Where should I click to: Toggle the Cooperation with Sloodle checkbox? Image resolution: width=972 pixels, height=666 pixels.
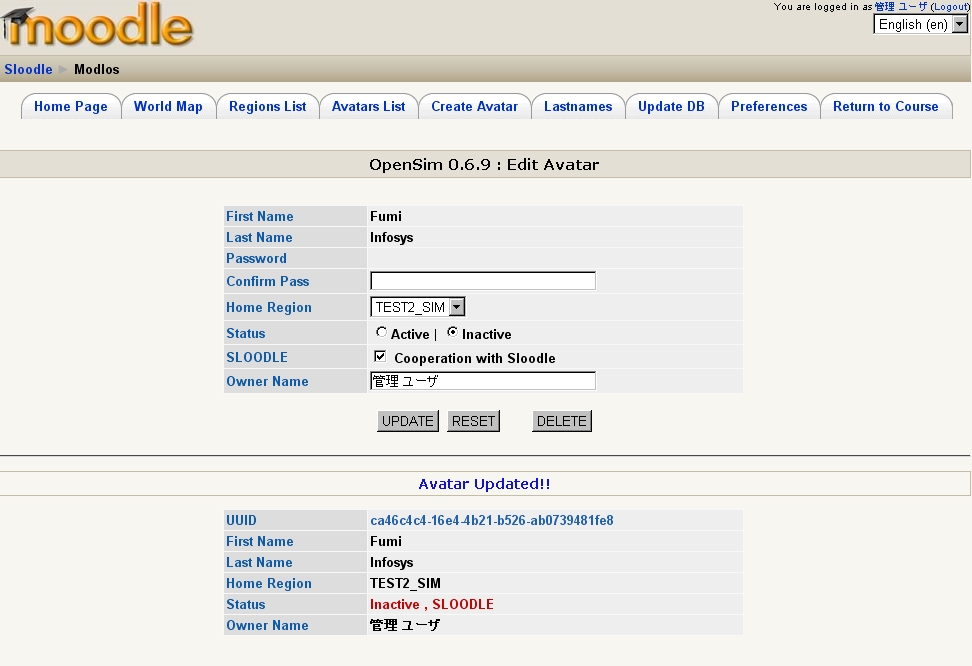click(380, 357)
